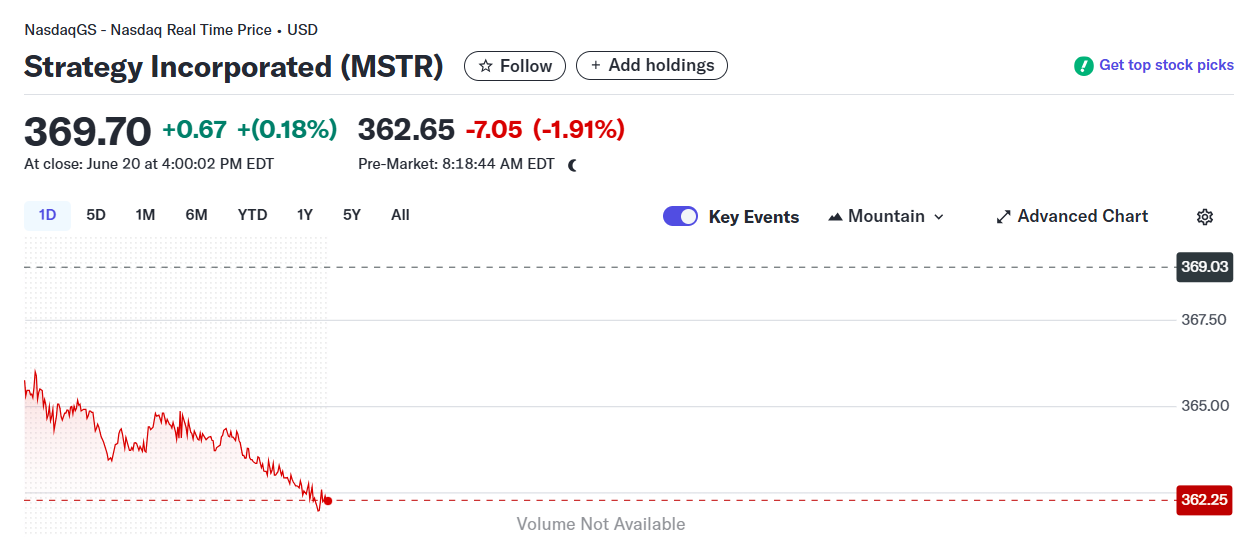Open chart settings gear icon

click(1205, 217)
